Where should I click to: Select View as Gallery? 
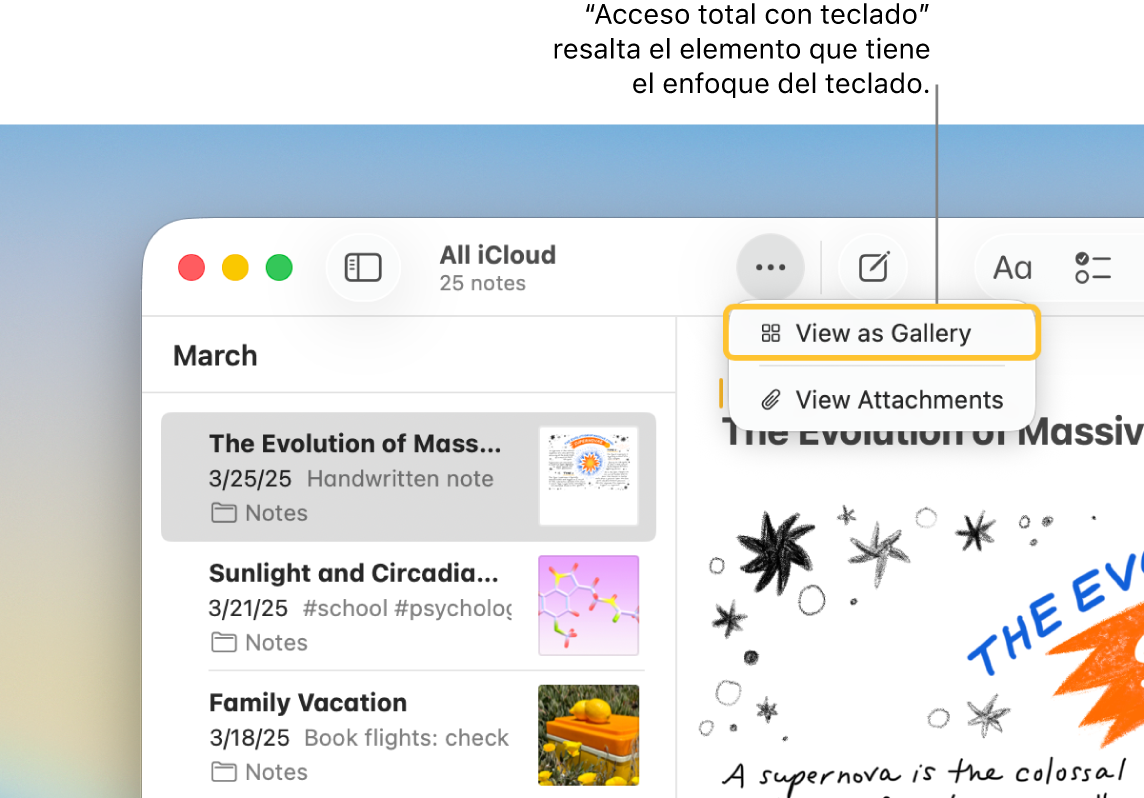pyautogui.click(x=883, y=333)
